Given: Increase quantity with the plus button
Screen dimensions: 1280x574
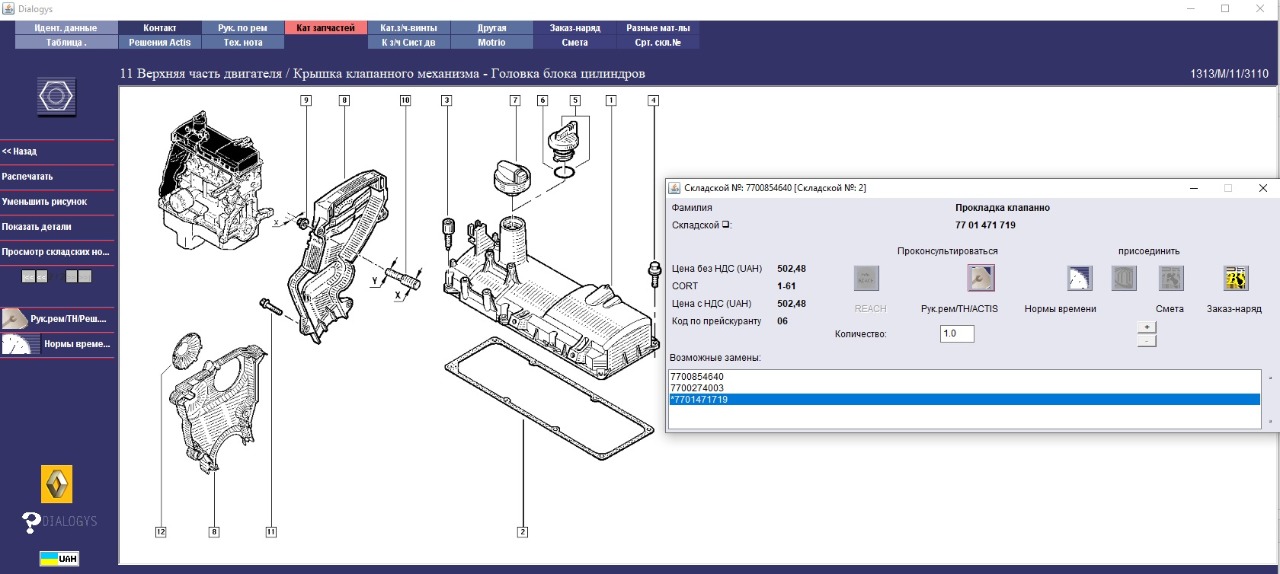Looking at the screenshot, I should (x=1147, y=327).
